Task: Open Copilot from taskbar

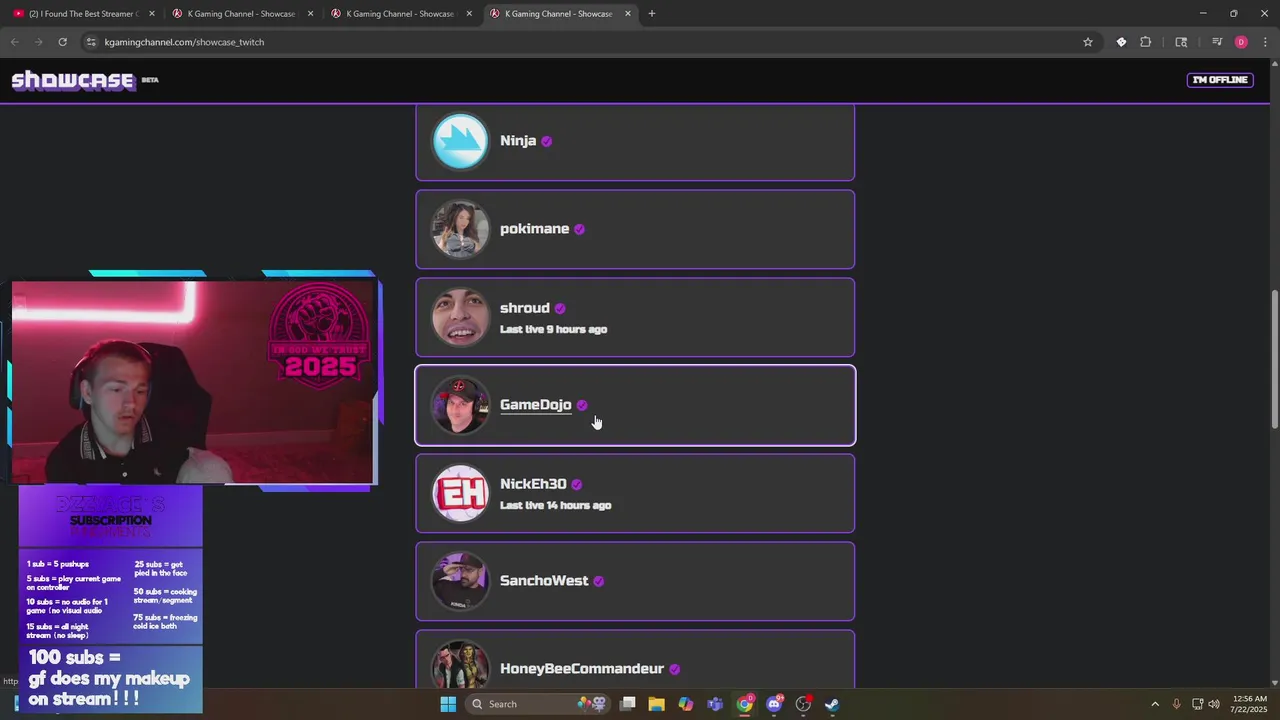Action: [685, 704]
